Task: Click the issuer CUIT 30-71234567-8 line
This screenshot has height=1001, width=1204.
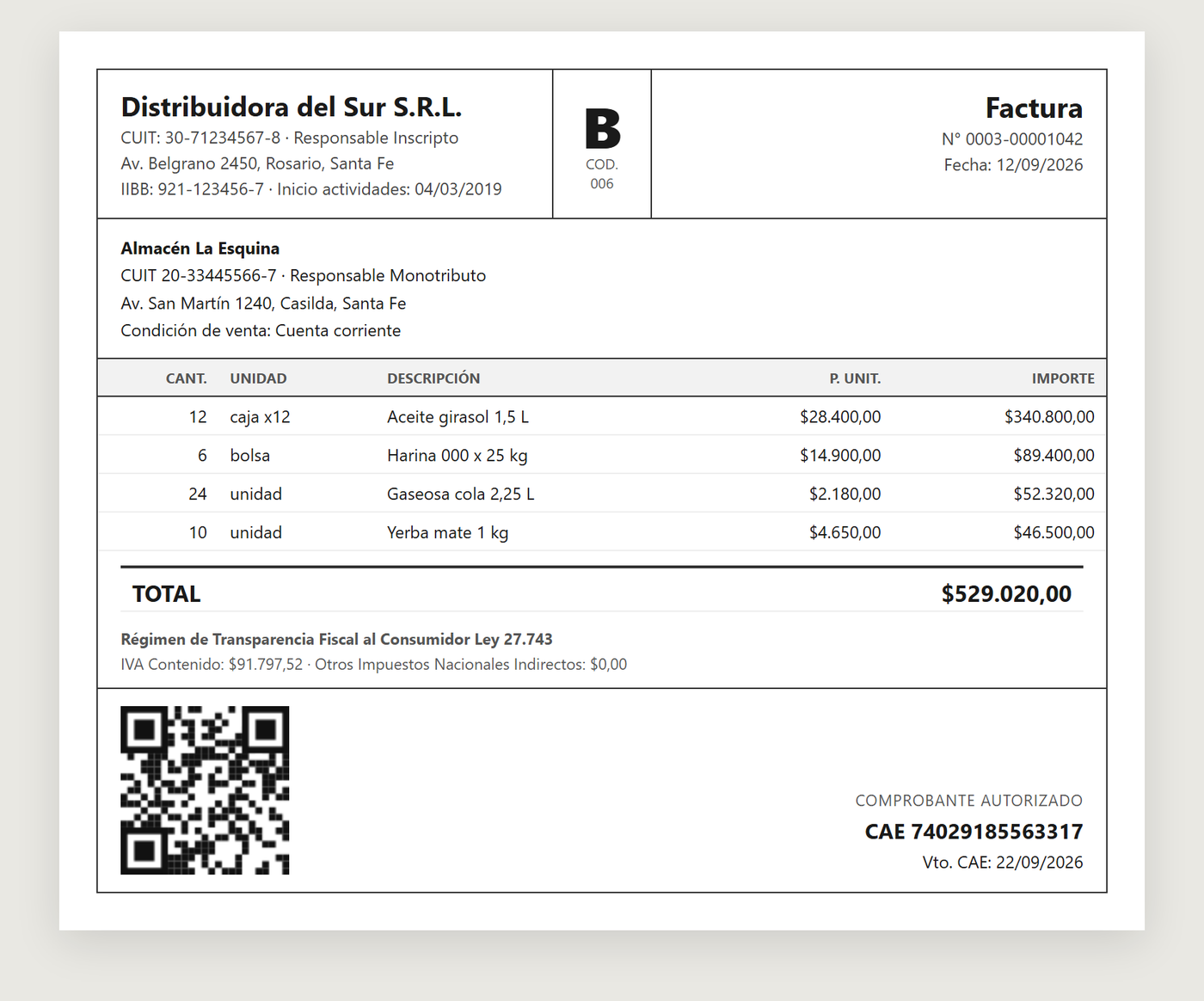Action: pos(290,138)
